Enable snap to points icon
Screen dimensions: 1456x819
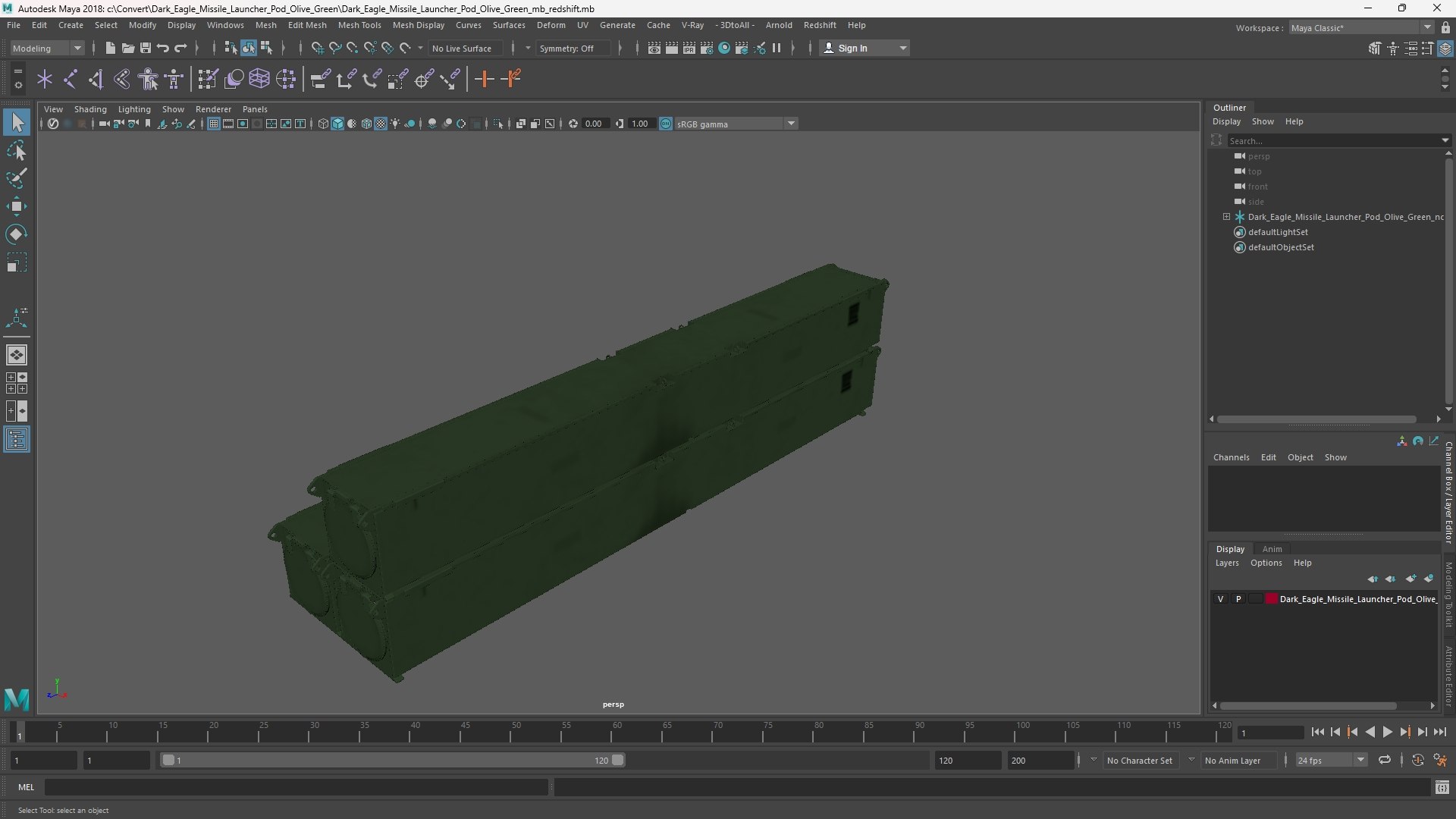pos(352,48)
